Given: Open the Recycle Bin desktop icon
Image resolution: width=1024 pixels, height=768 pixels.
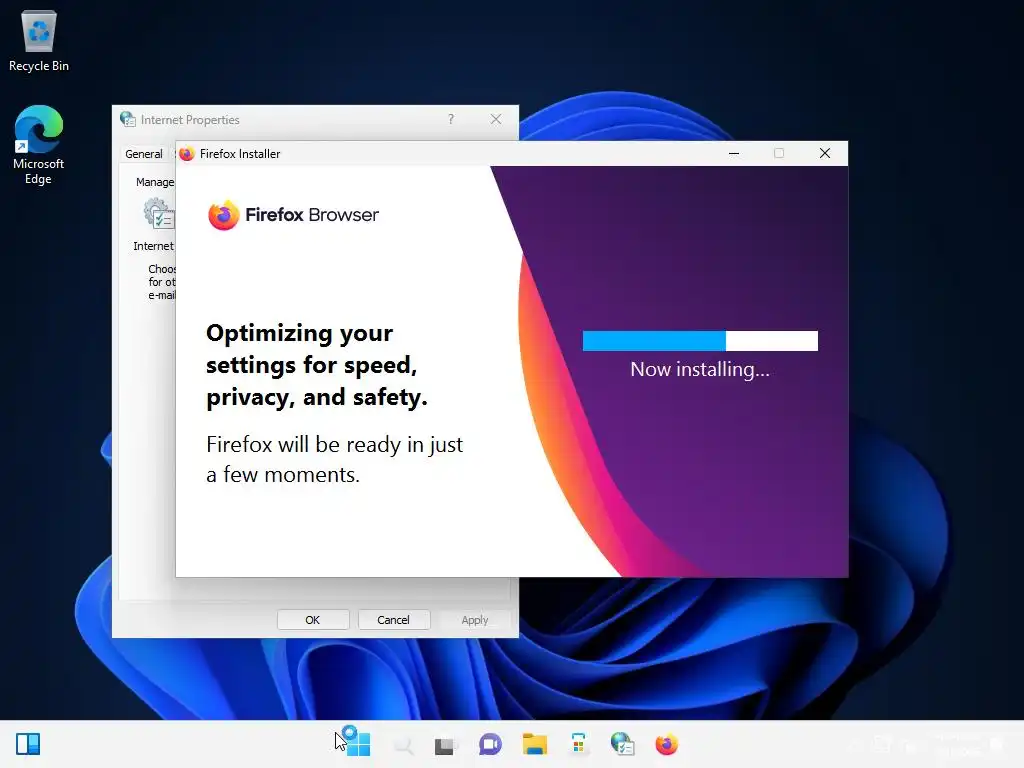Looking at the screenshot, I should [39, 40].
